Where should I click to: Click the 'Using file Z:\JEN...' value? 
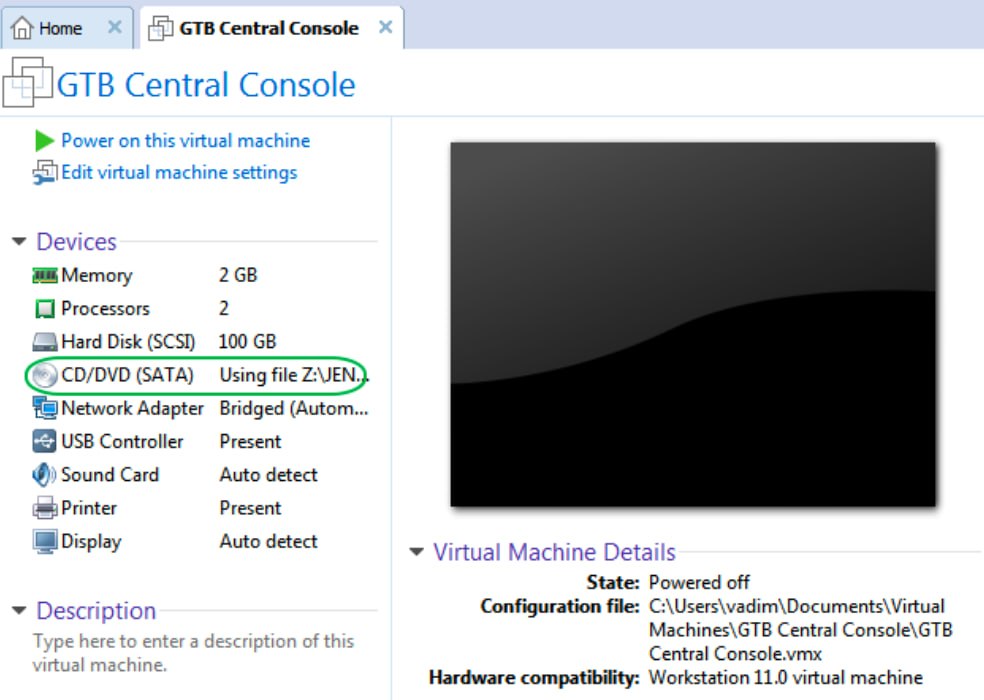294,375
